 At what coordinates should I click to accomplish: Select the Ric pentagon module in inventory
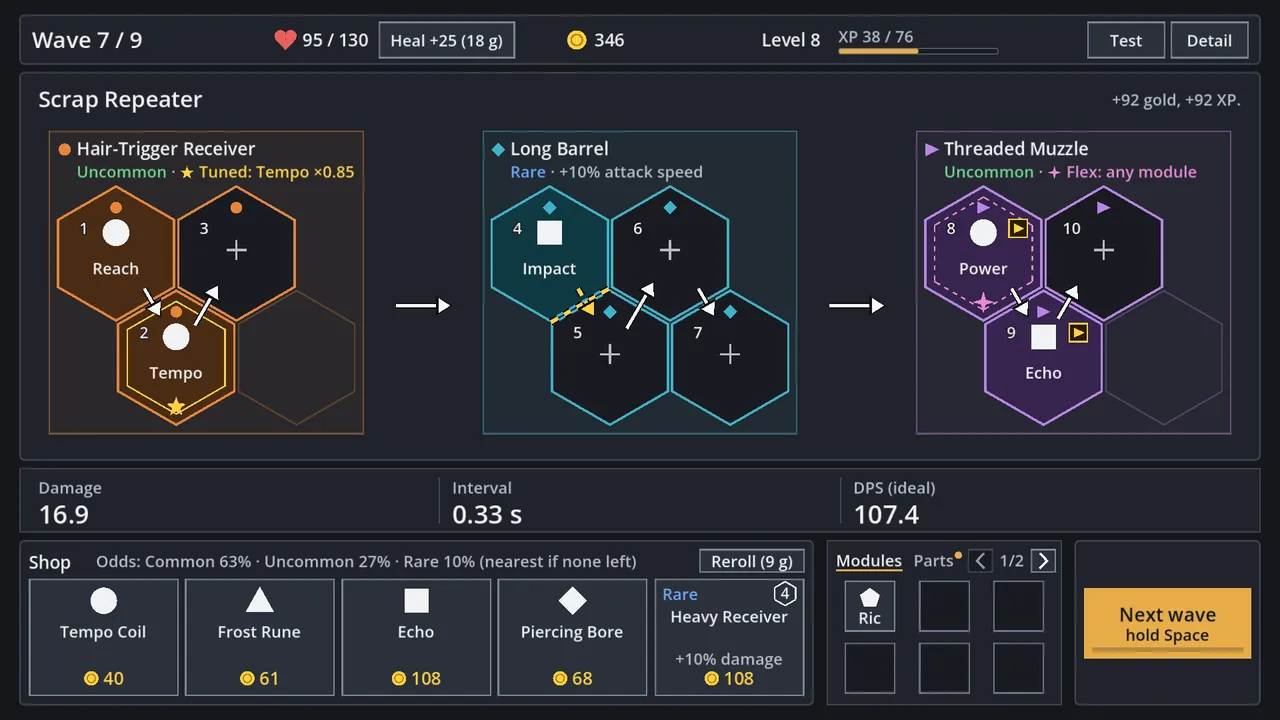click(870, 607)
